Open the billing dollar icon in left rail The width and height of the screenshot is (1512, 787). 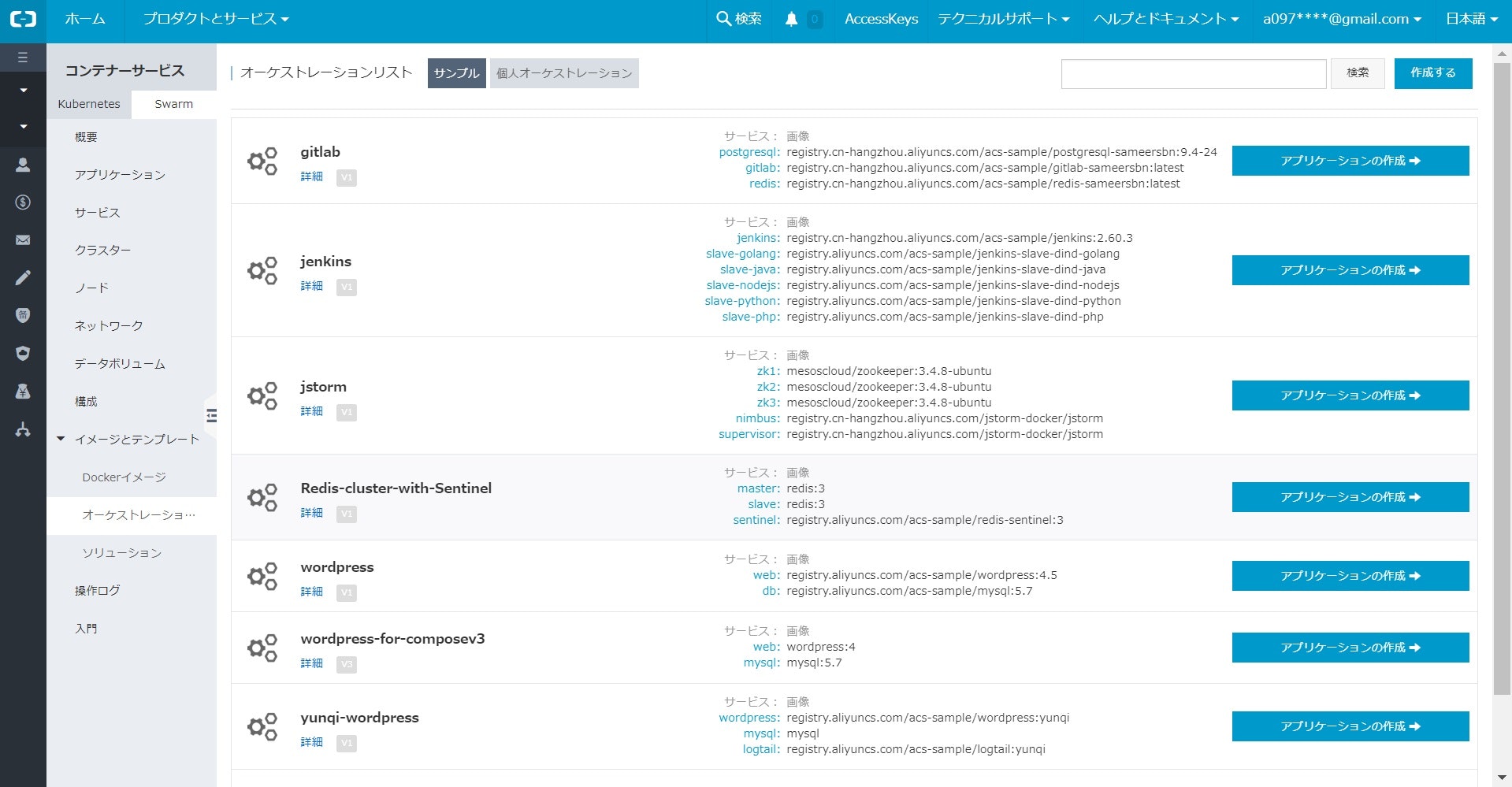pyautogui.click(x=23, y=202)
